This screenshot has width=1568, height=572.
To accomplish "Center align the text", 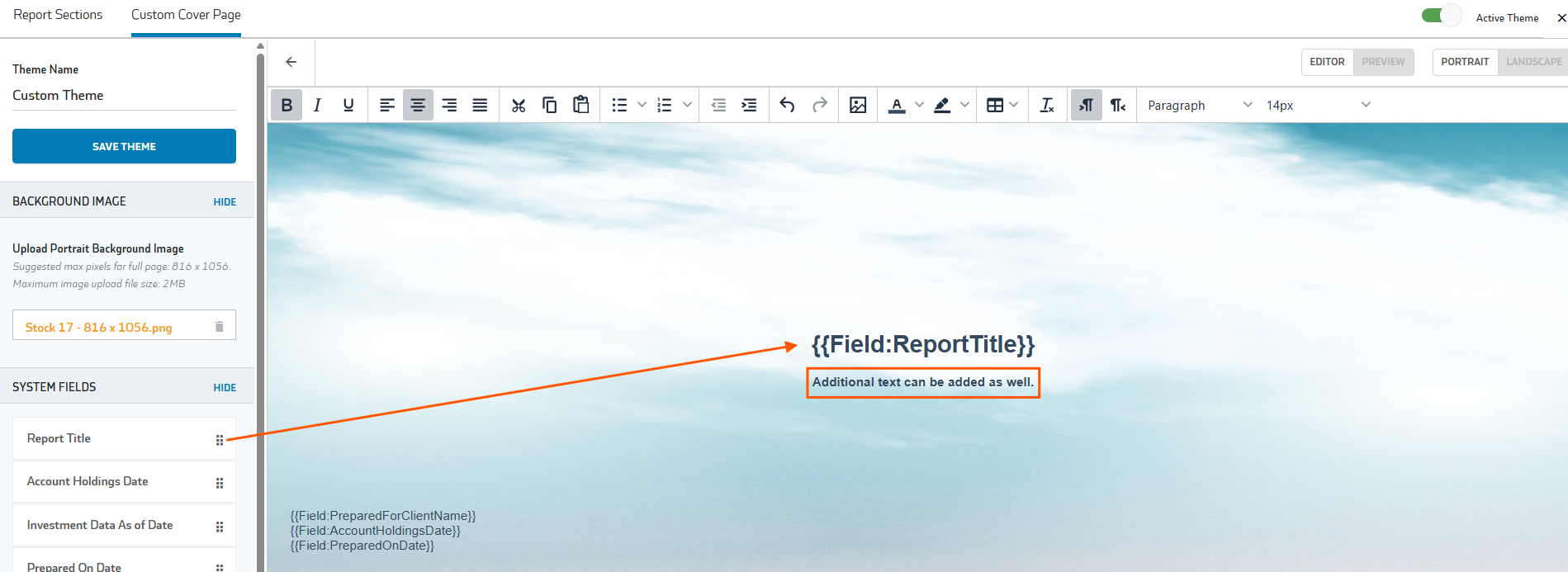I will click(418, 105).
